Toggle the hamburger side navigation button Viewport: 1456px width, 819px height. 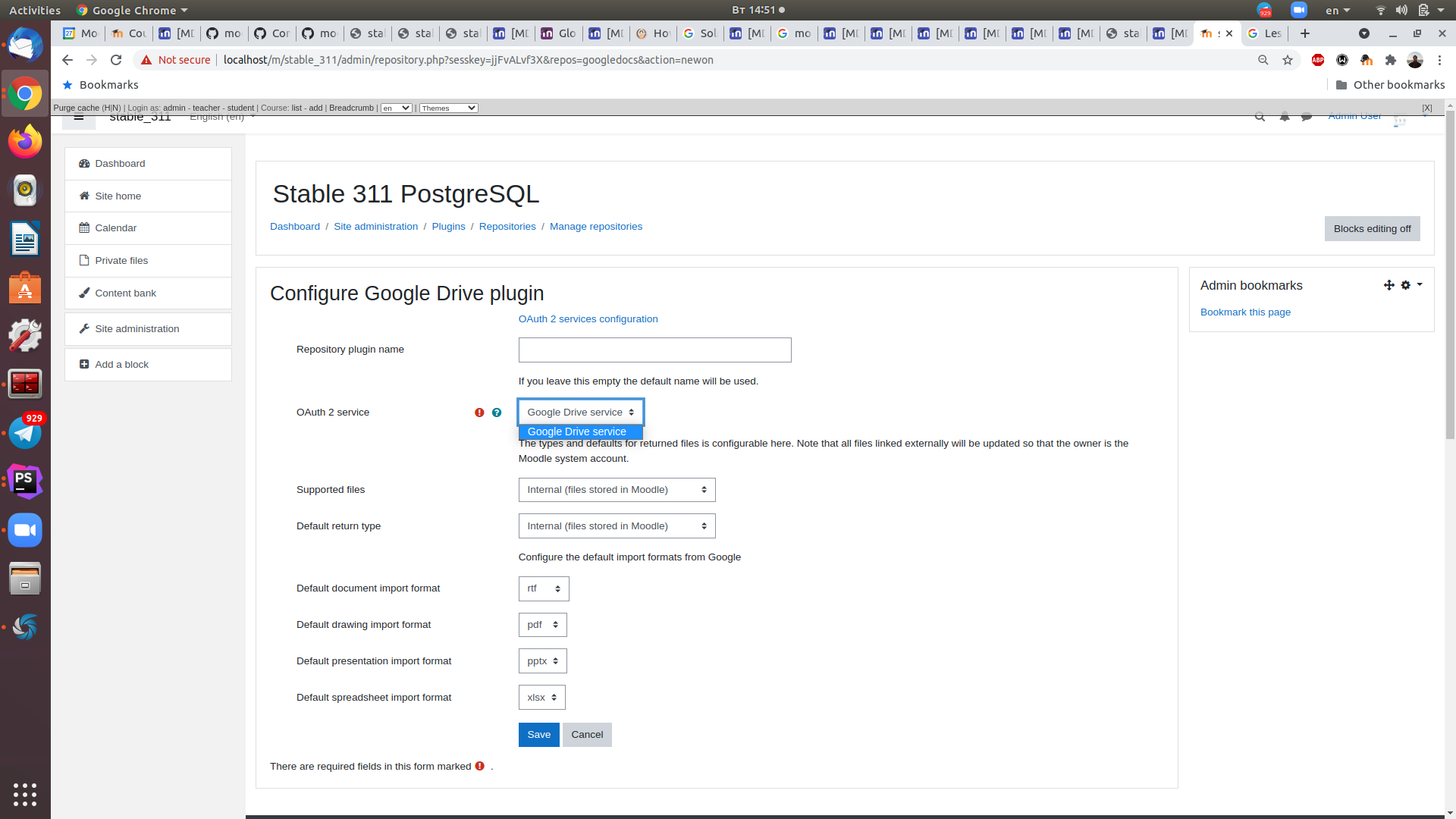point(79,118)
